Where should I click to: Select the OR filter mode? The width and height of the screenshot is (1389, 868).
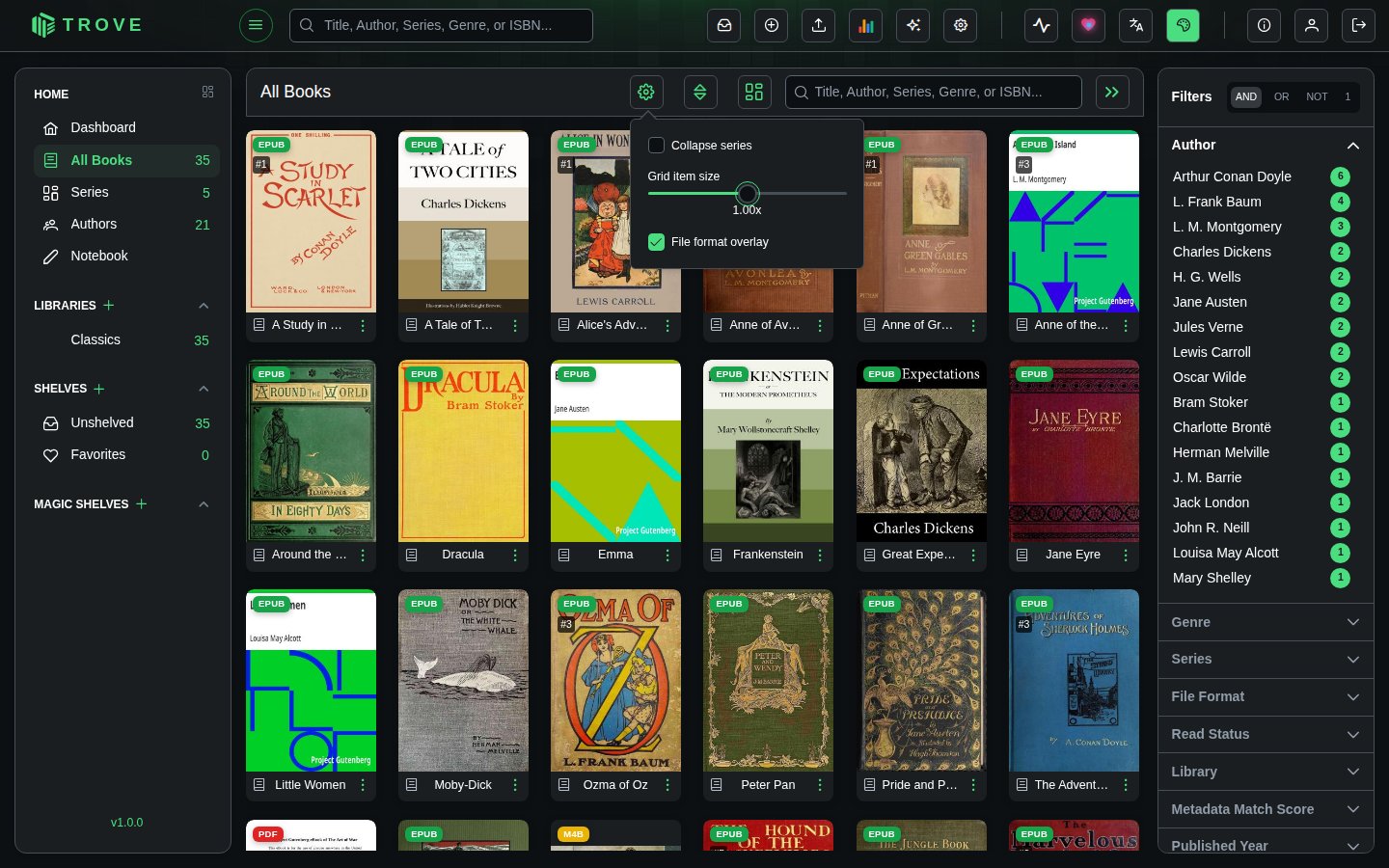(1281, 96)
